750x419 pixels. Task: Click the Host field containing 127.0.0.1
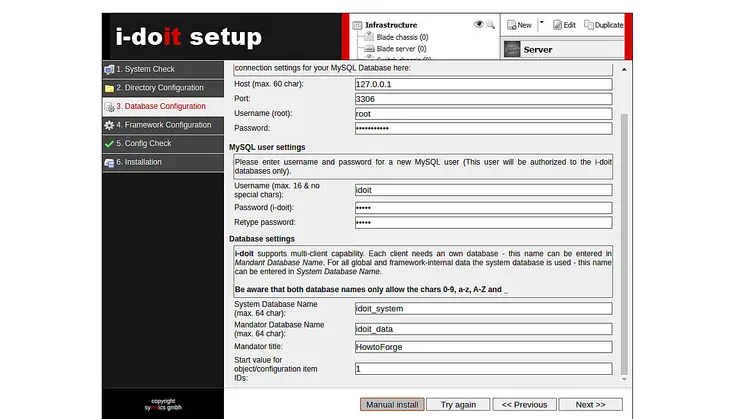click(483, 84)
